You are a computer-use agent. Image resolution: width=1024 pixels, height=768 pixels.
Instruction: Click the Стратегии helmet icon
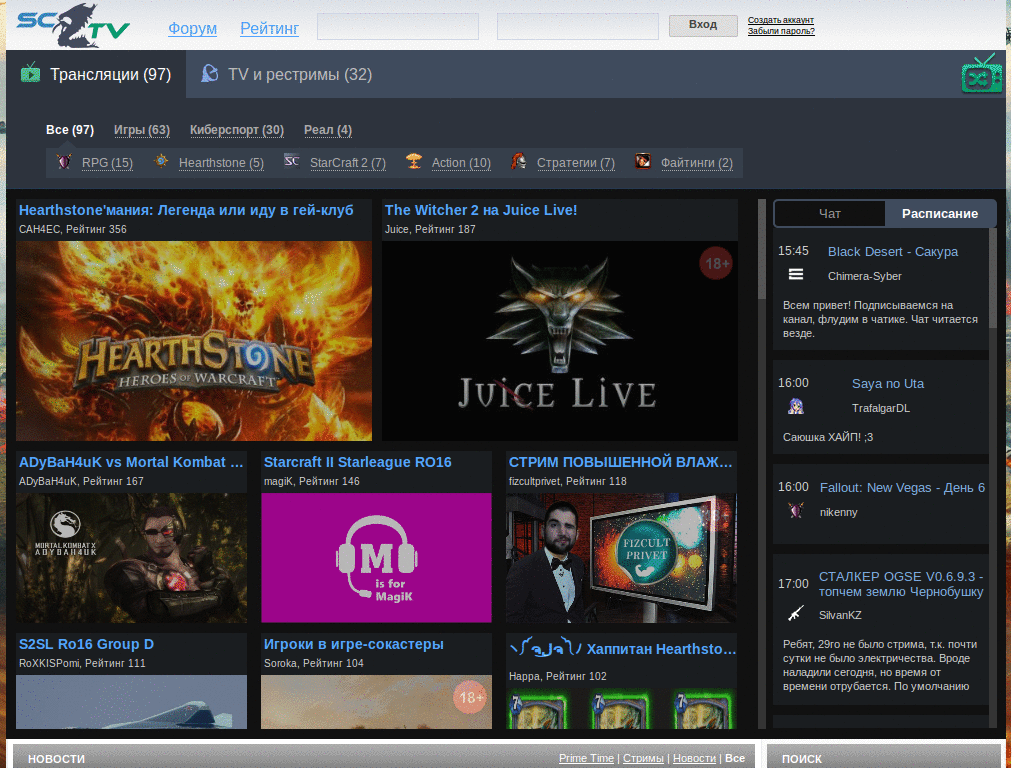(x=519, y=162)
